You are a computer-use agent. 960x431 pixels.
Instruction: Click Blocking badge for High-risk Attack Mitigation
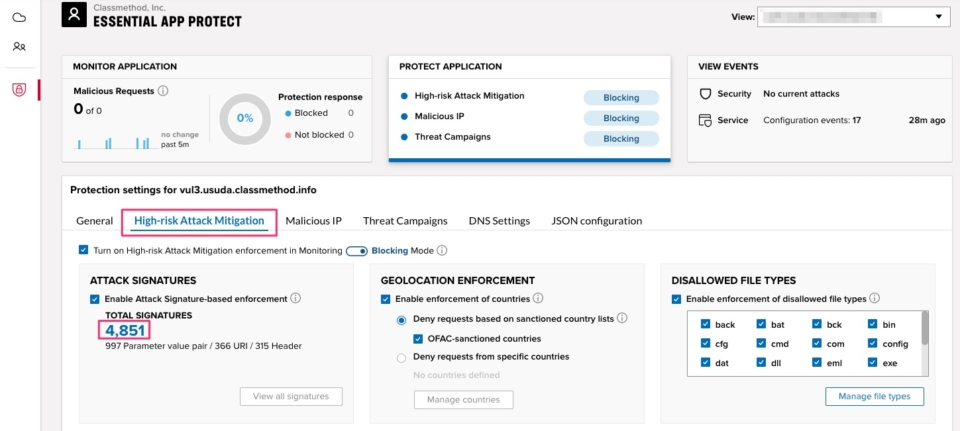tap(621, 98)
